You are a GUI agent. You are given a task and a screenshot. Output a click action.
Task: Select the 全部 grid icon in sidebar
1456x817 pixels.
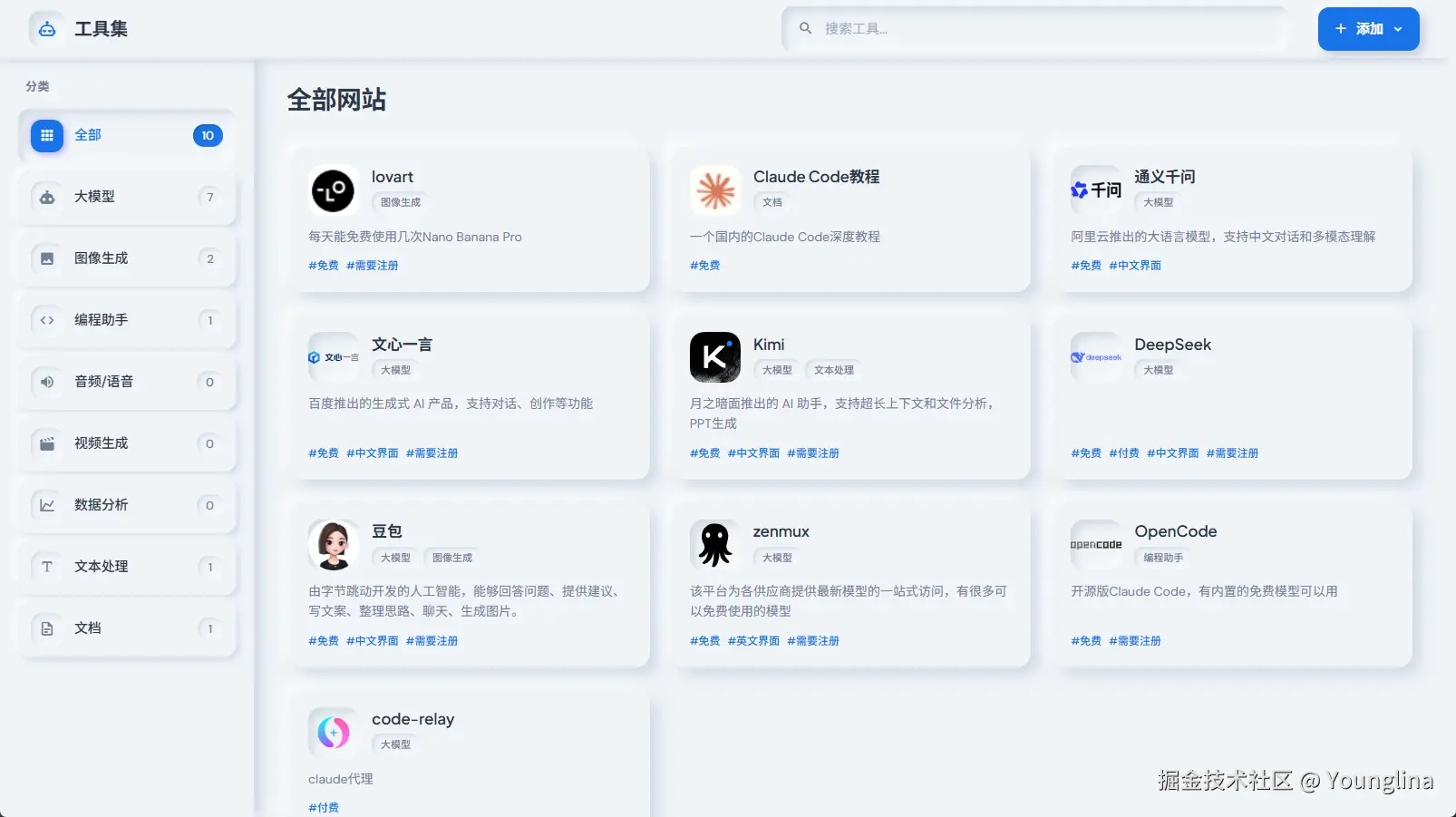tap(47, 135)
